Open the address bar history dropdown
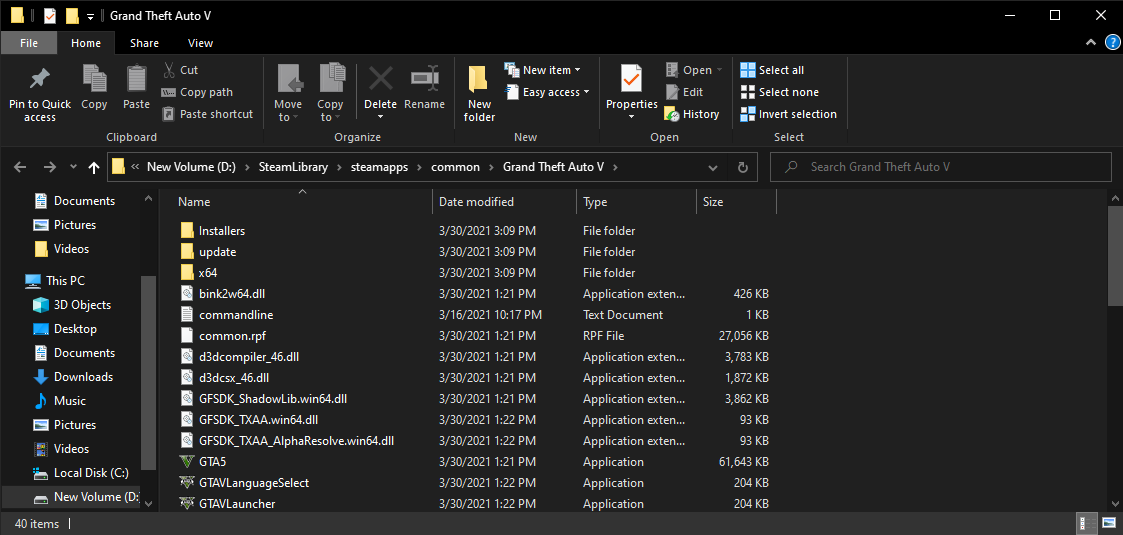Image resolution: width=1123 pixels, height=535 pixels. click(713, 168)
